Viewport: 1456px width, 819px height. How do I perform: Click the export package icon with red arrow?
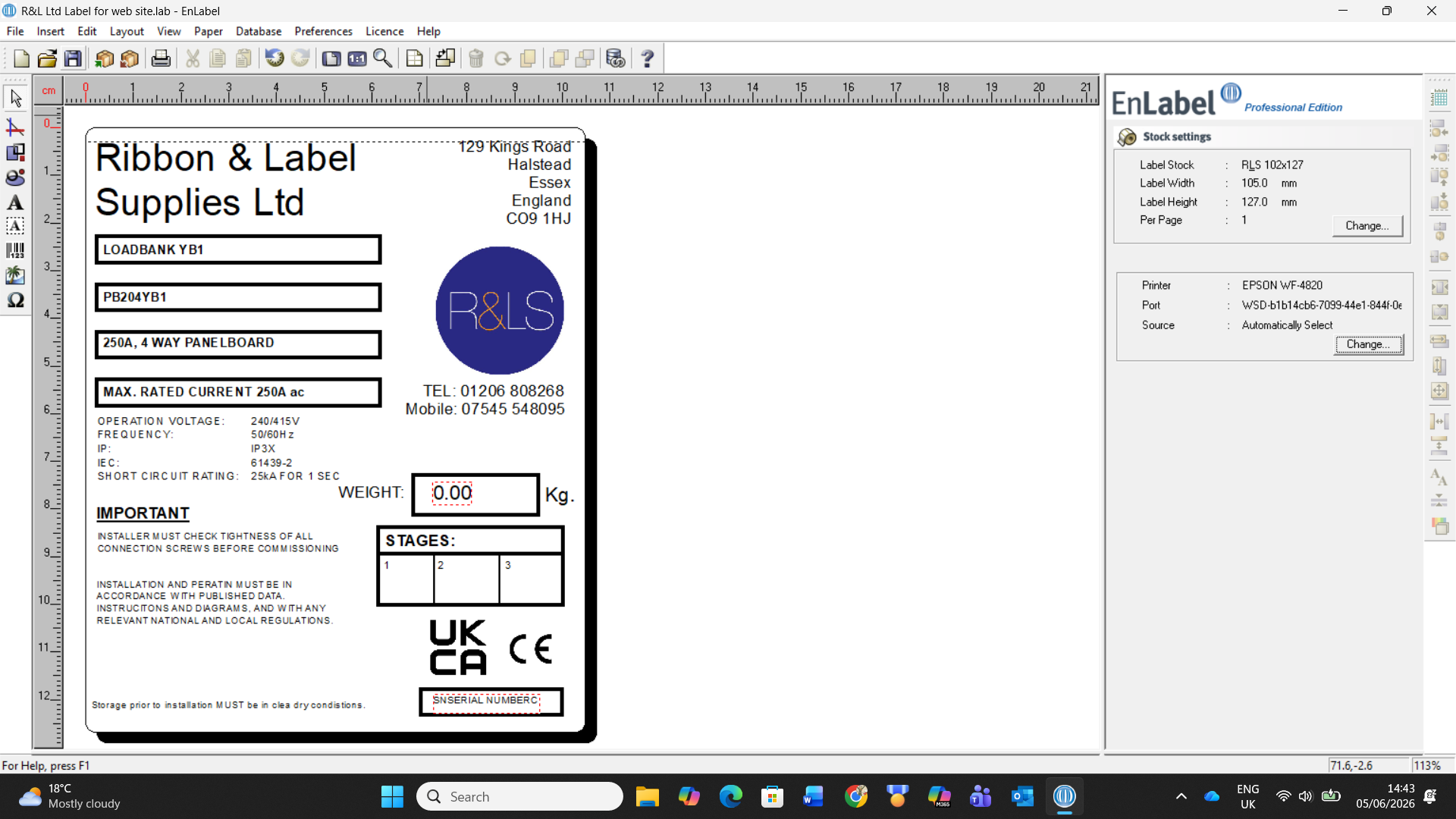click(x=130, y=58)
